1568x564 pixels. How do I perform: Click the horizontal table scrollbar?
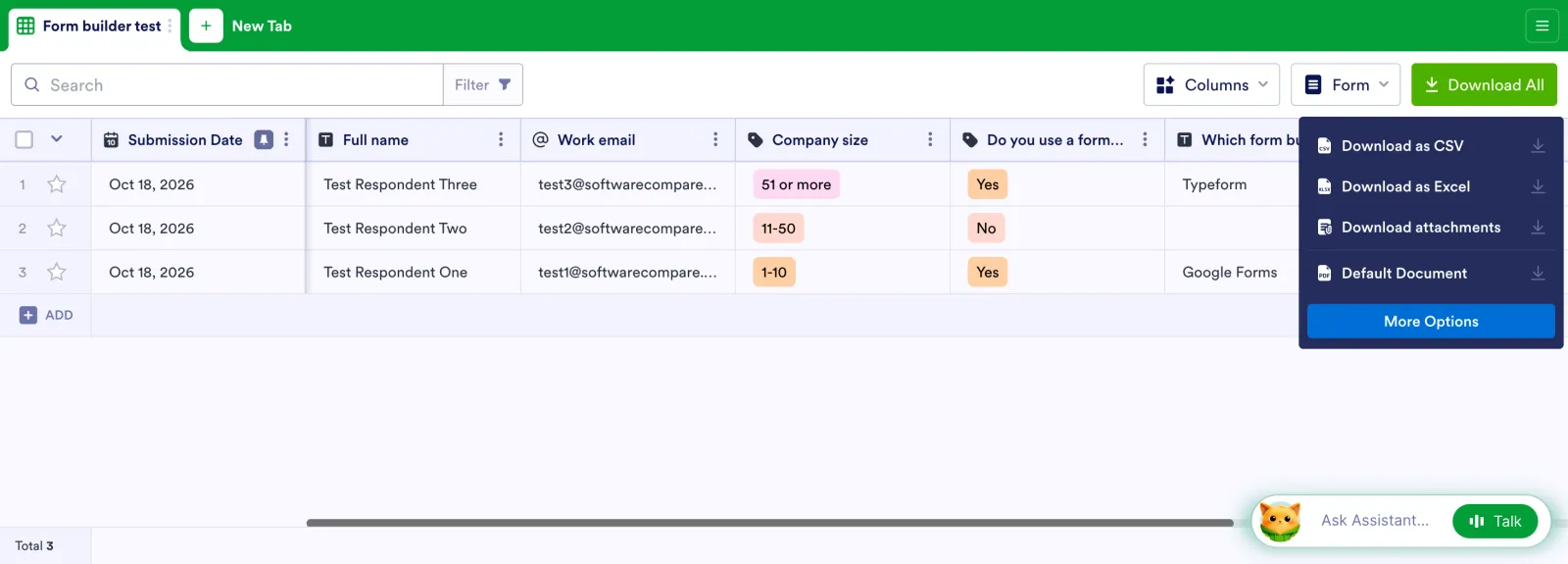pos(769,523)
